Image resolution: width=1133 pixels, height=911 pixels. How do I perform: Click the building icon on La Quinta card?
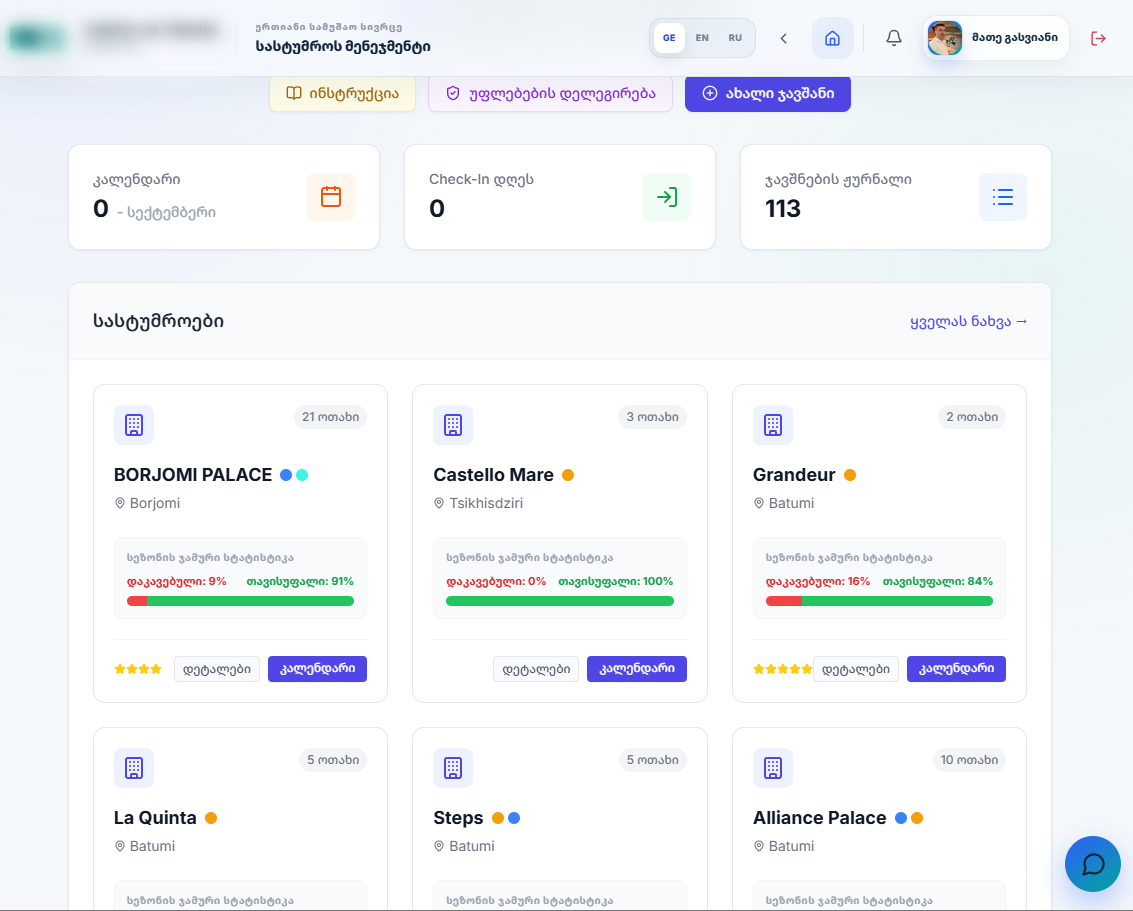134,768
